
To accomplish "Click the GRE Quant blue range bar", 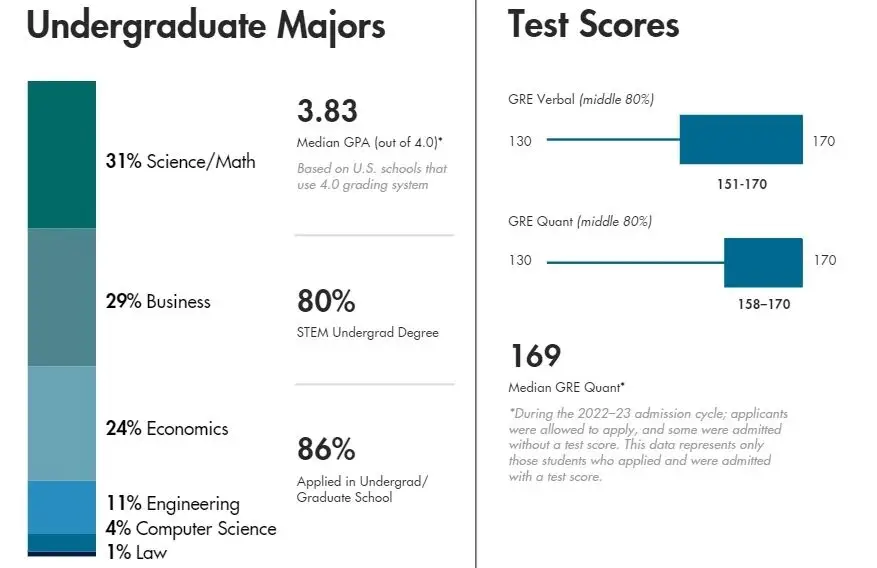I will (762, 262).
